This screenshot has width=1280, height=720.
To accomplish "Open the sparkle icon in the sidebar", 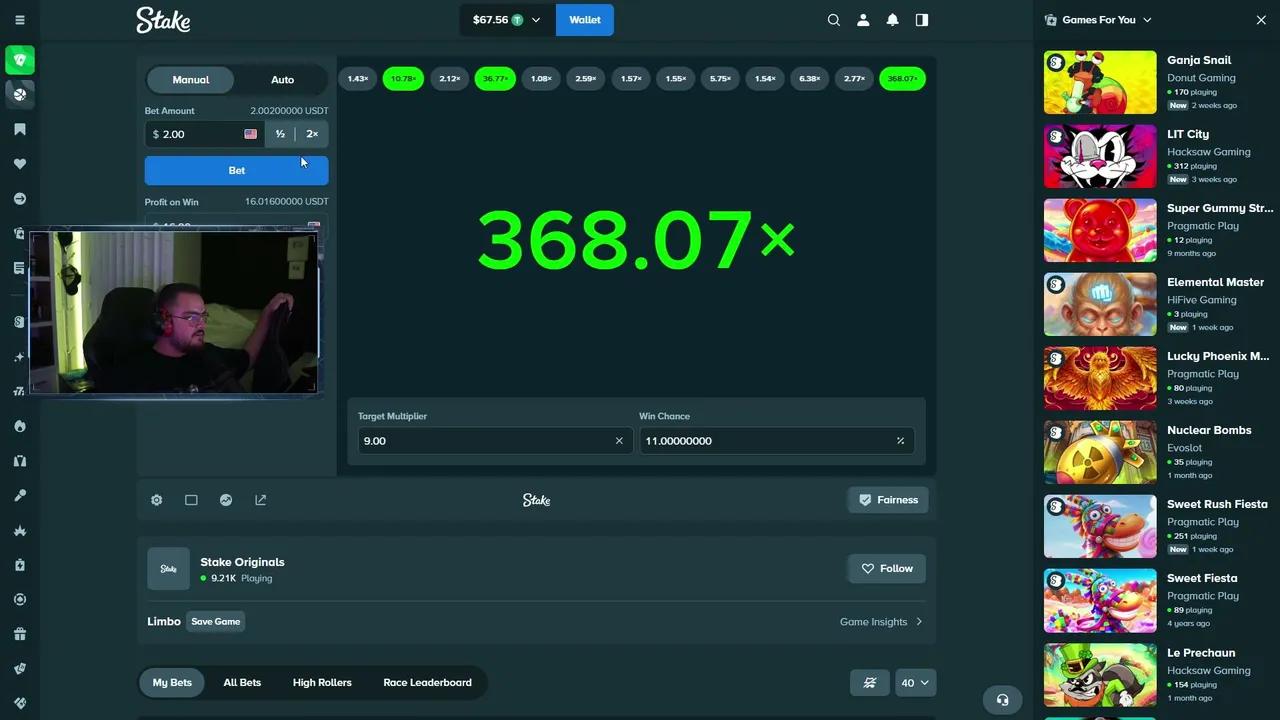I will (20, 357).
